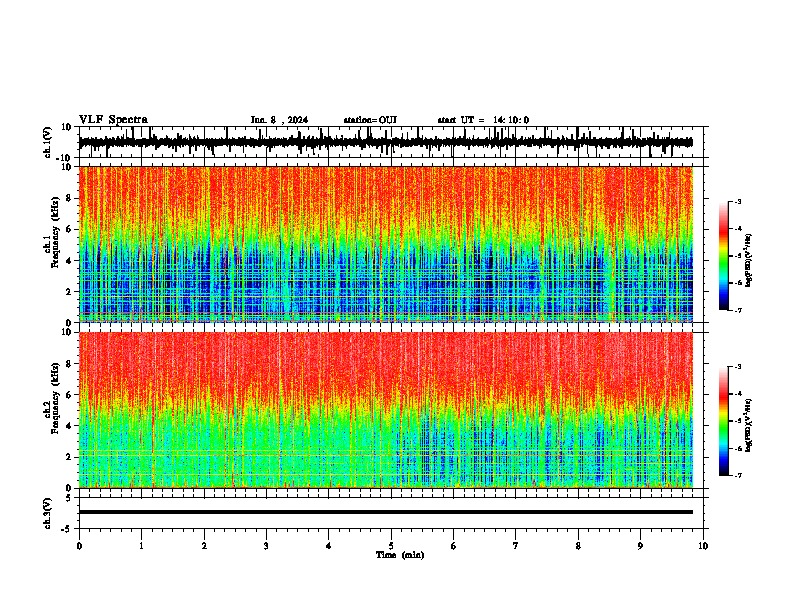This screenshot has width=792, height=612.
Task: Select the start UT time "14:10:0"
Action: (x=511, y=120)
